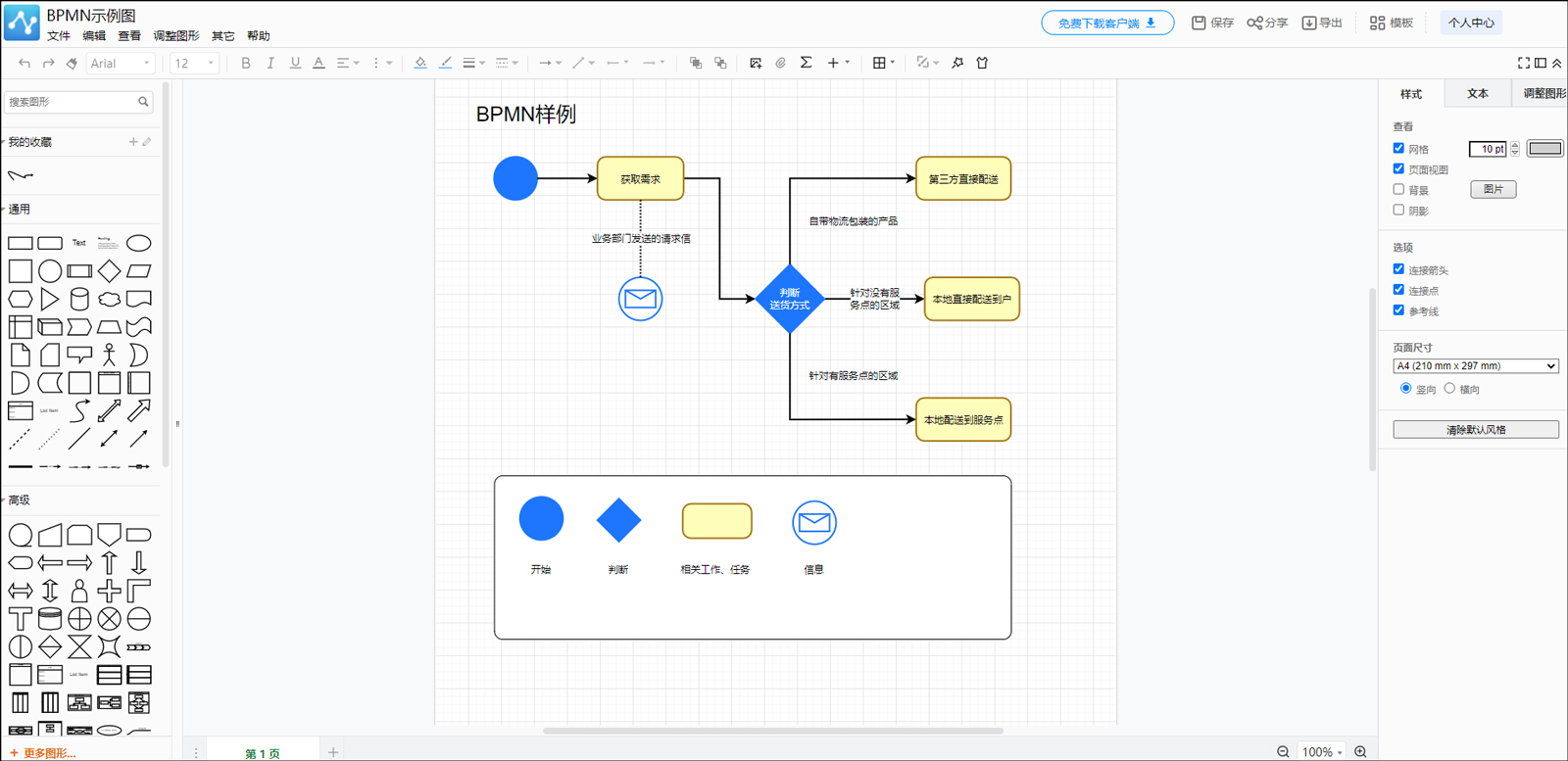
Task: Open the A4 page size dropdown
Action: pos(1475,366)
